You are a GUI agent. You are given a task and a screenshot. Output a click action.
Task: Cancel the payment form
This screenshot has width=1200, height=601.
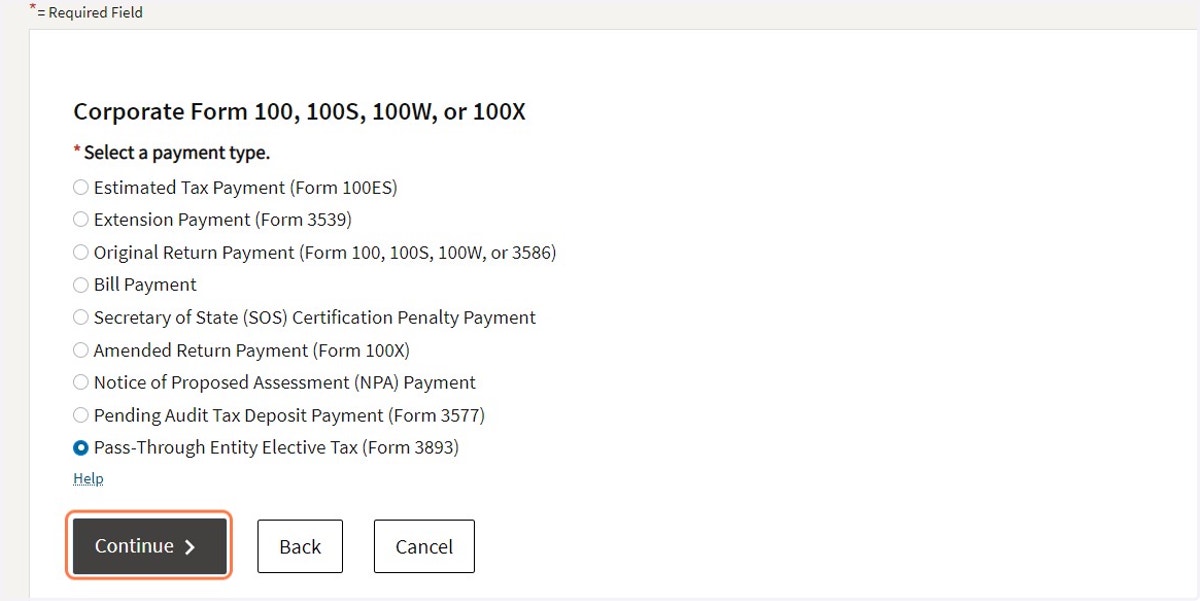pos(424,546)
